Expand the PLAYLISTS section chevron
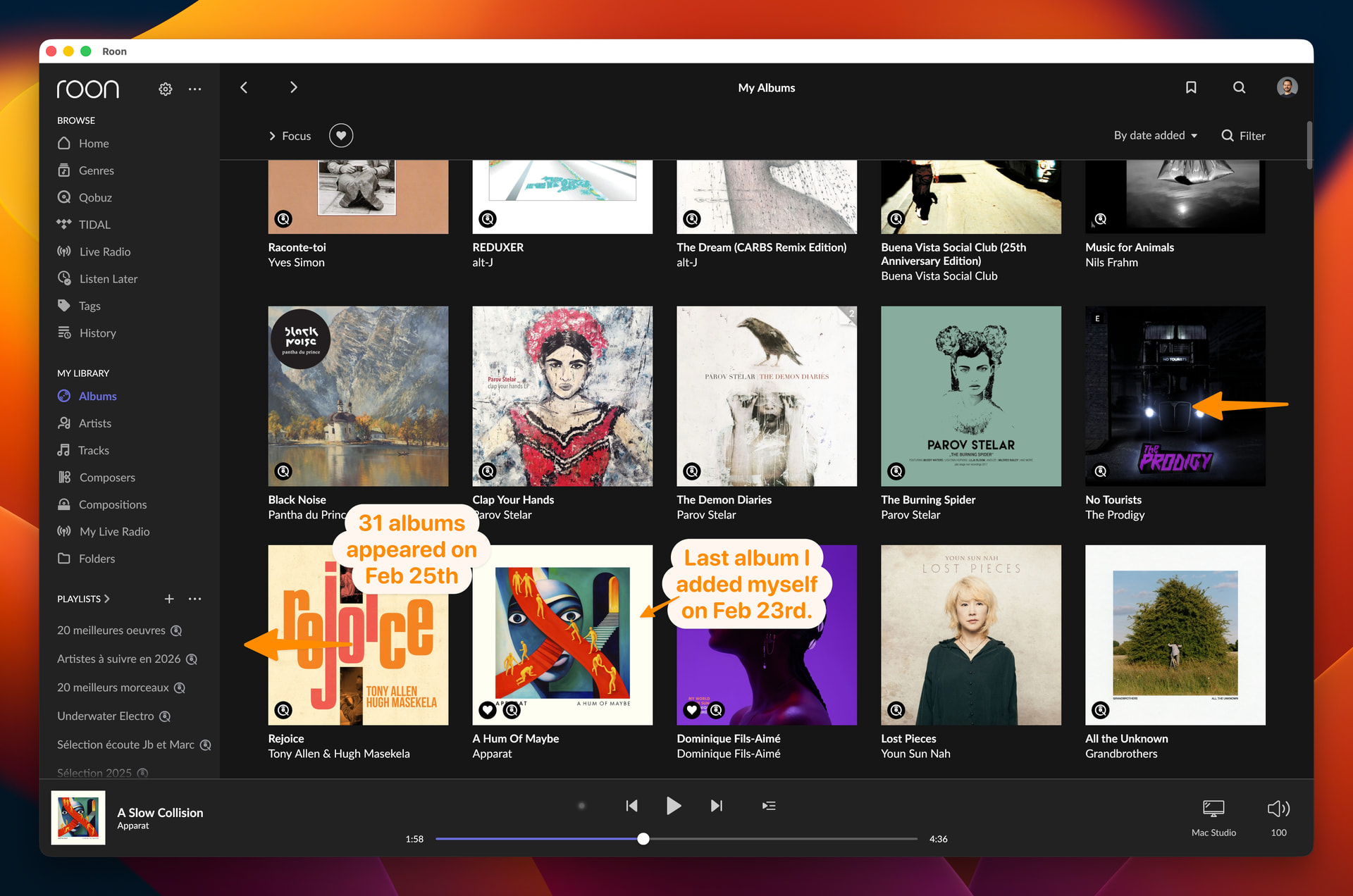The height and width of the screenshot is (896, 1353). tap(107, 599)
